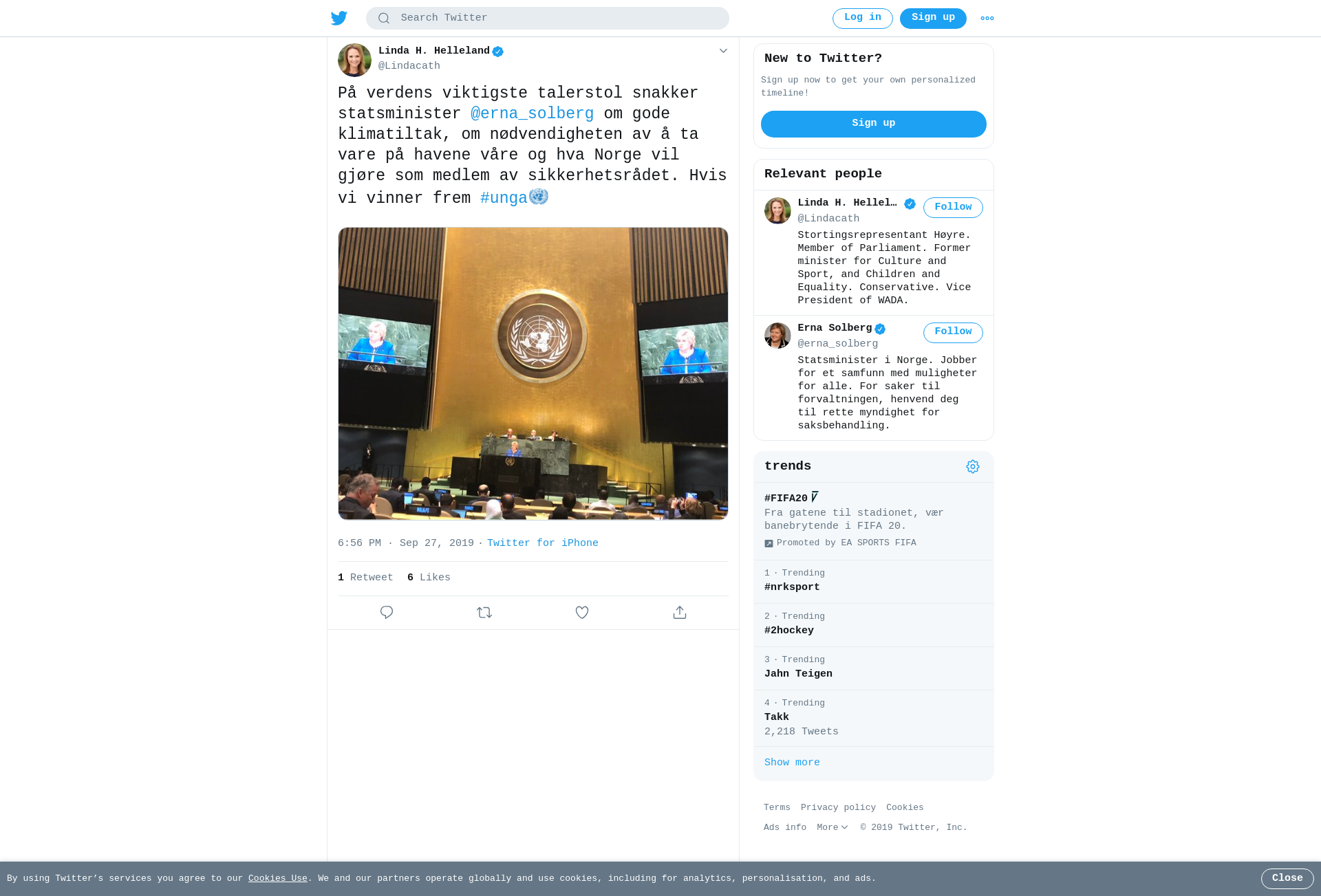The width and height of the screenshot is (1321, 896).
Task: Open the #nrksport trending item
Action: (x=873, y=581)
